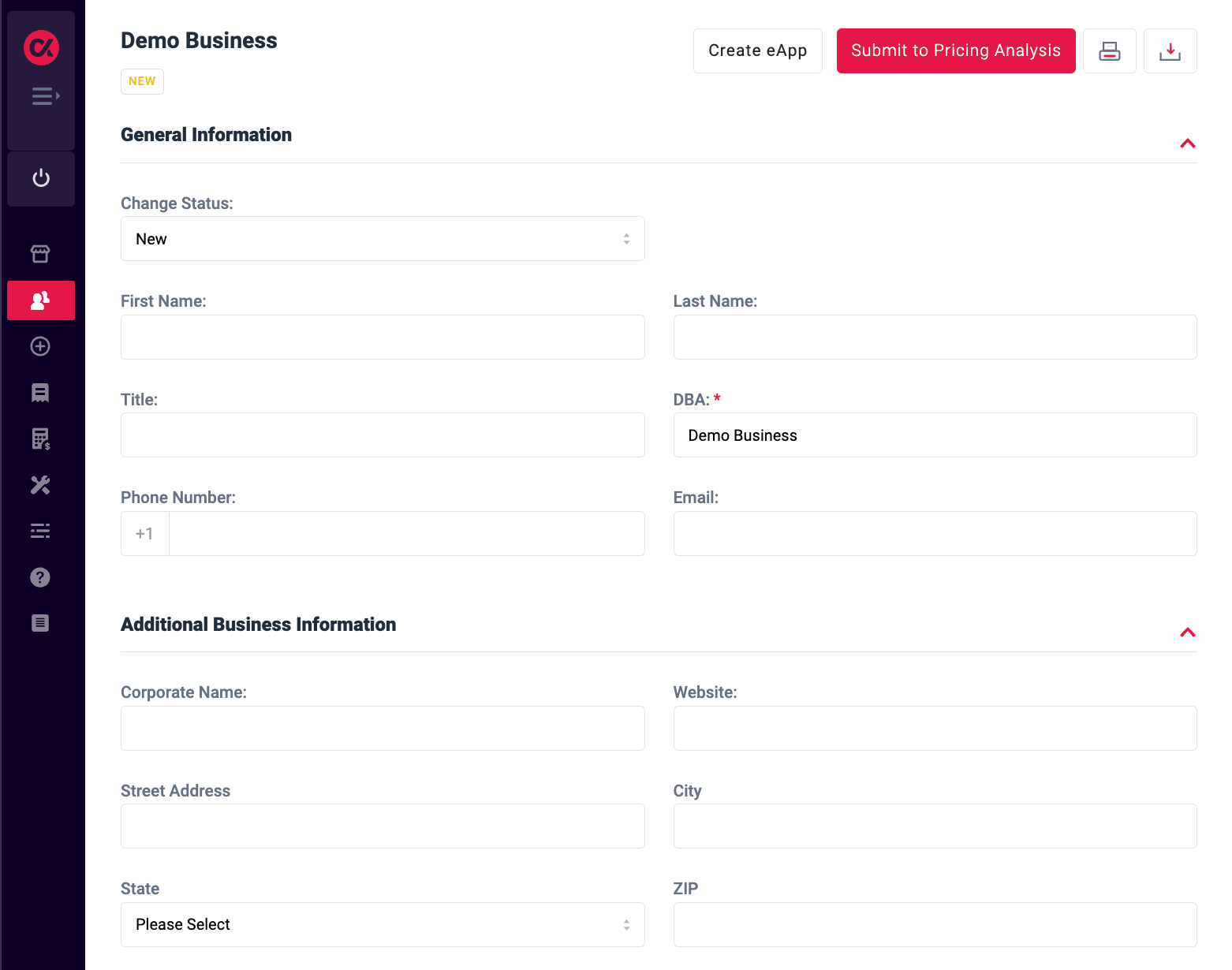Open the wrench tools icon
Viewport: 1232px width, 970px height.
(40, 485)
